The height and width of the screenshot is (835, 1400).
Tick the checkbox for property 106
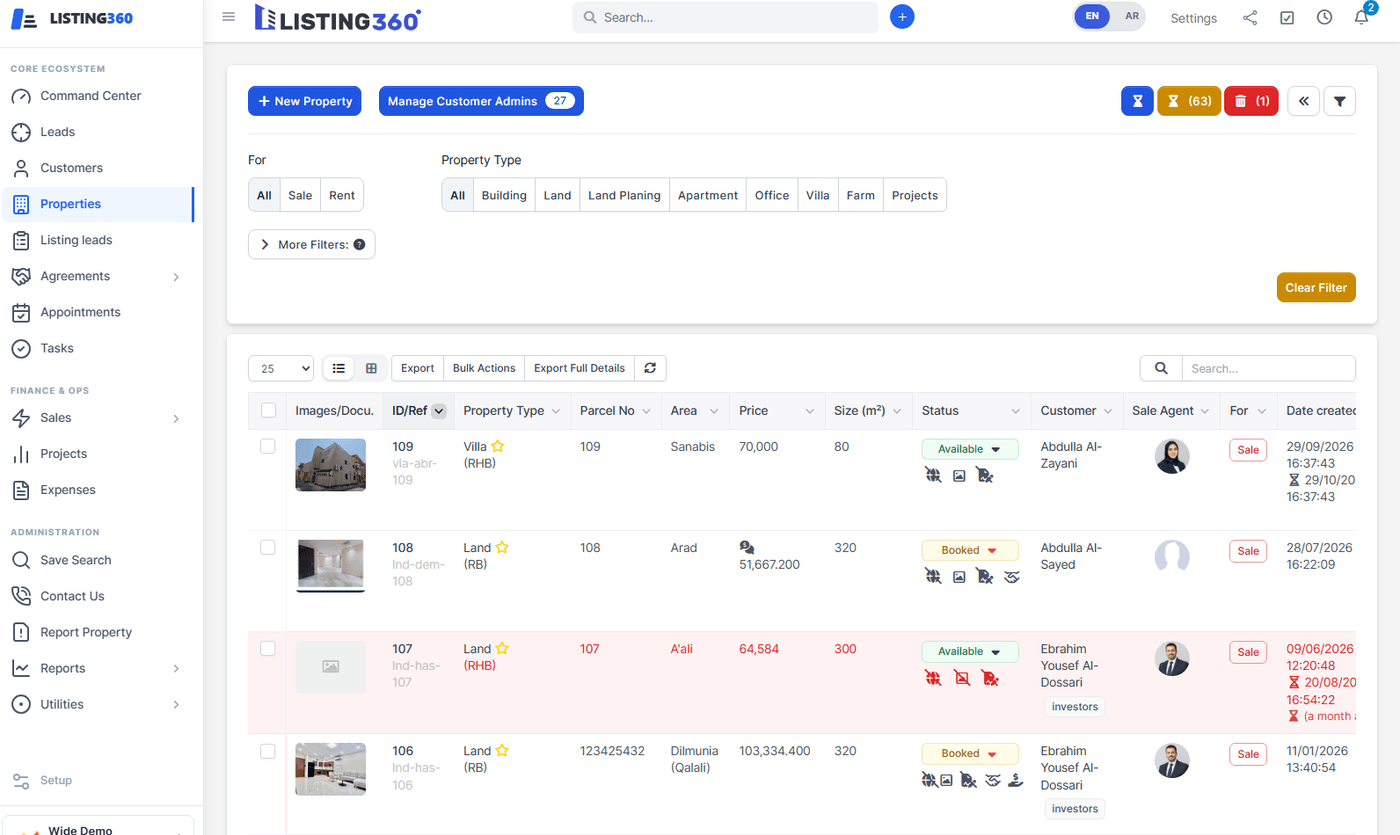268,750
